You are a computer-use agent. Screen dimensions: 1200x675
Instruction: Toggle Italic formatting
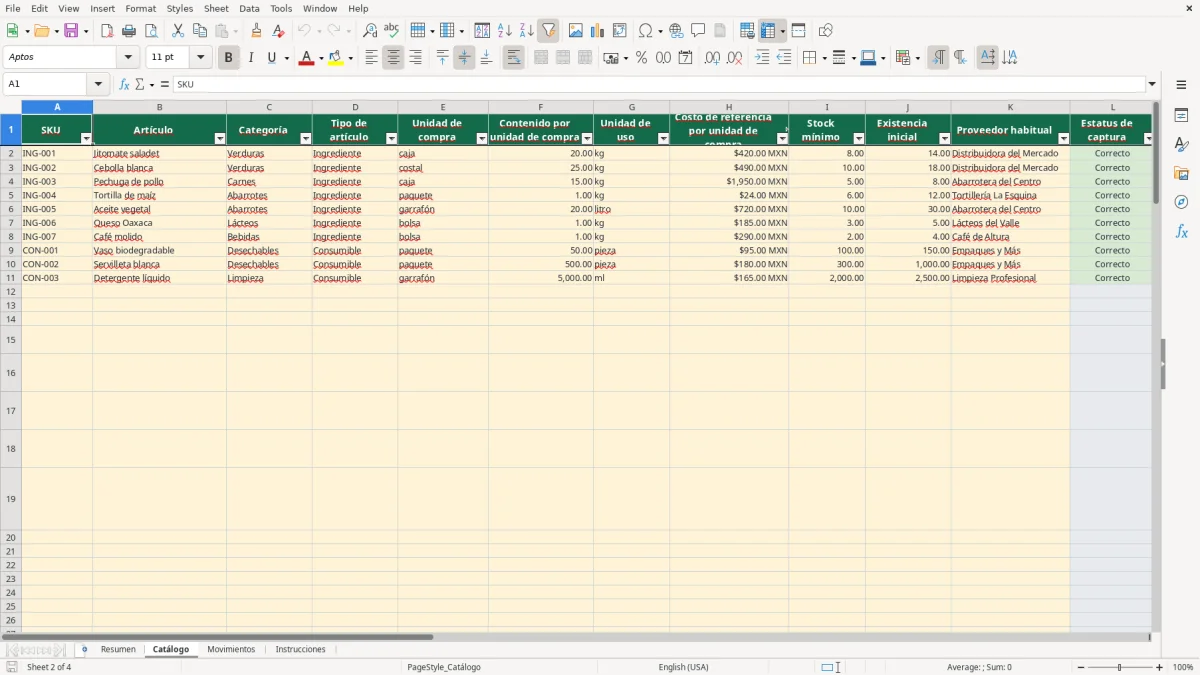pyautogui.click(x=250, y=58)
